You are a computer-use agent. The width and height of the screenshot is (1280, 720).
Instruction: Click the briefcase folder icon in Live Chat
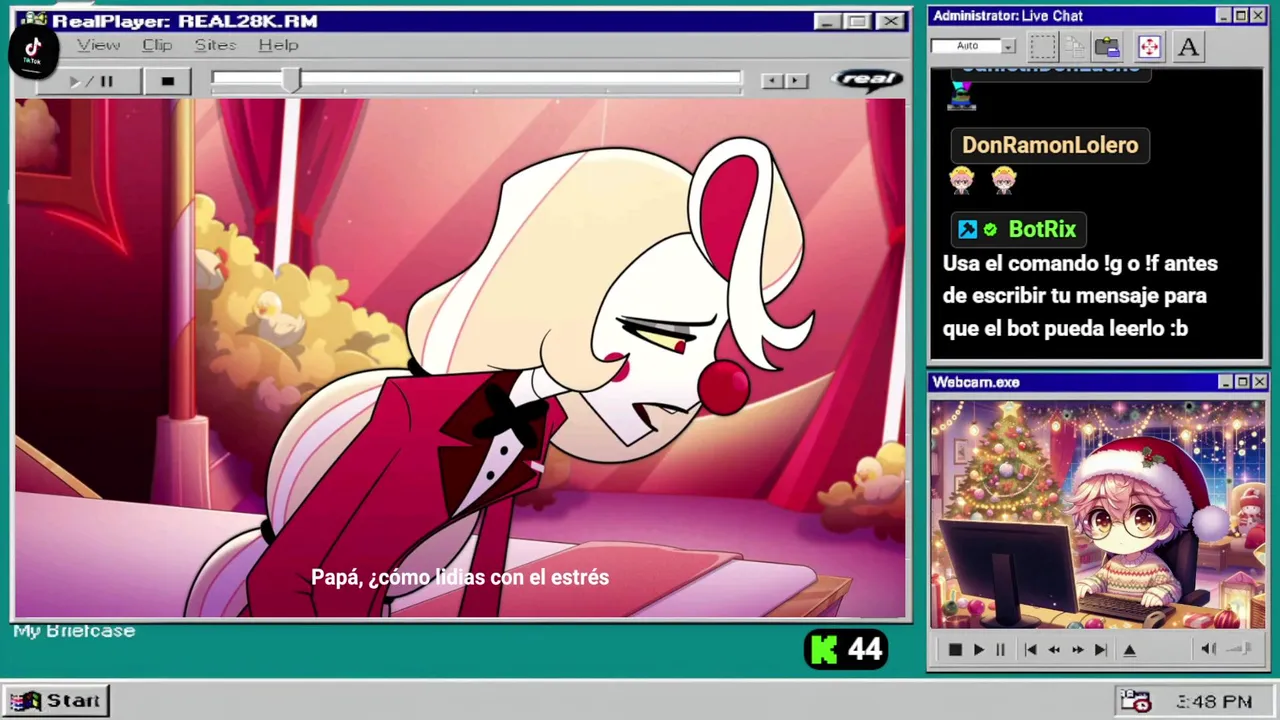coord(1107,46)
